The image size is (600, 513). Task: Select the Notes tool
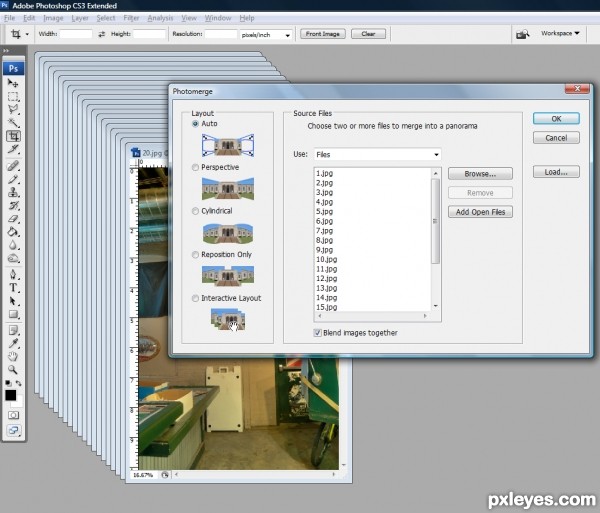13,330
